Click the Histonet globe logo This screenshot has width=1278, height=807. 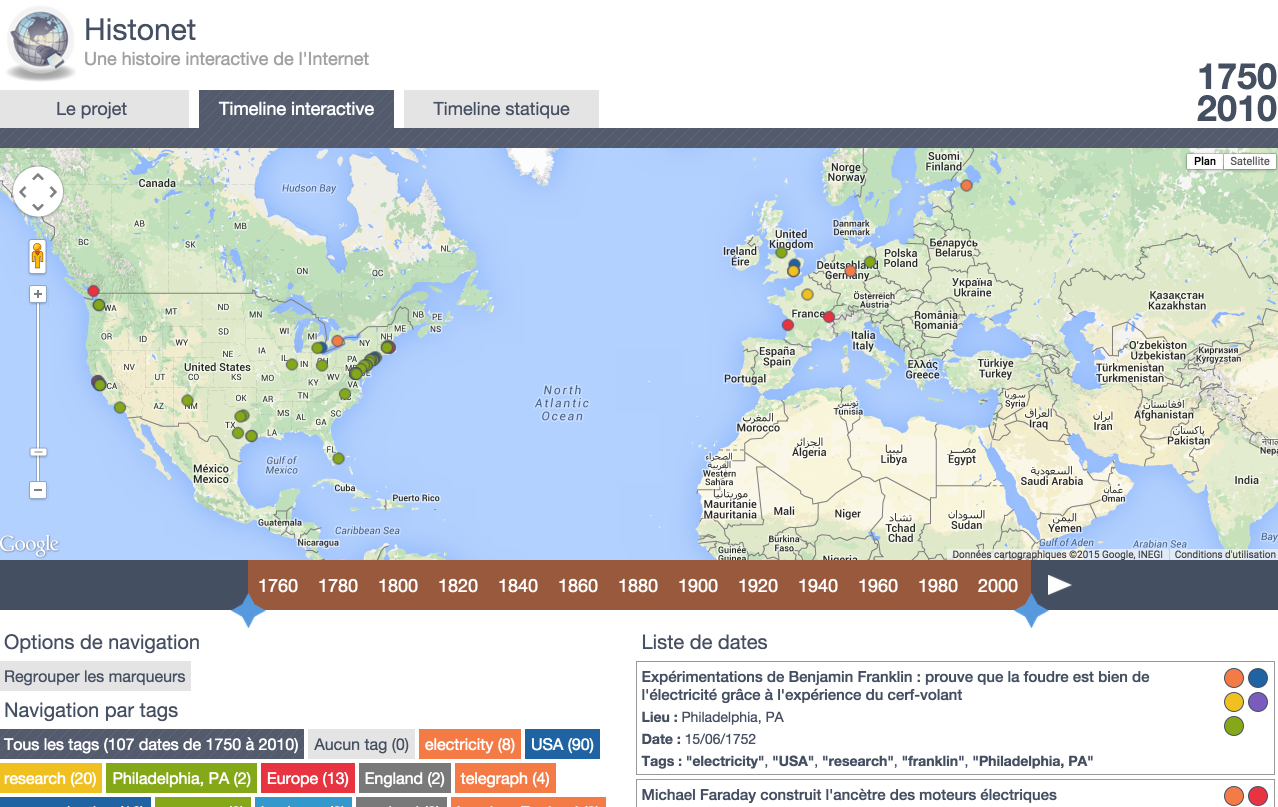[x=41, y=43]
